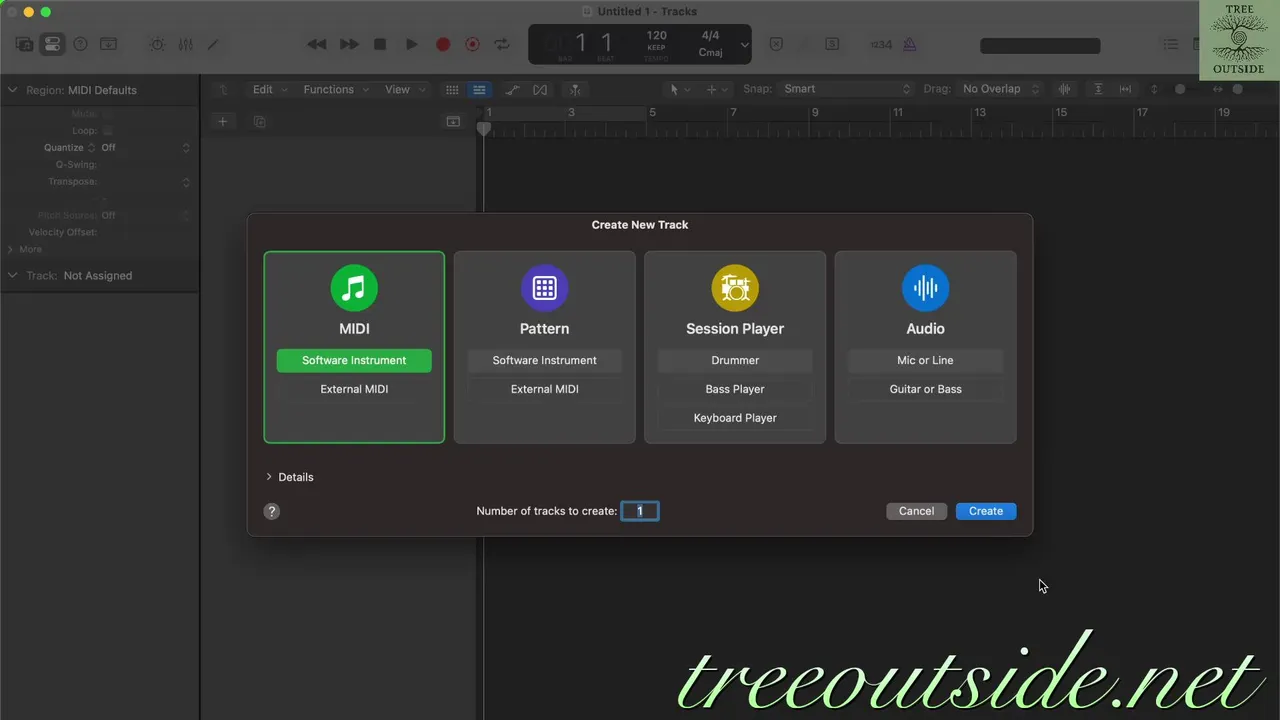
Task: Rewind the playhead
Action: (317, 44)
